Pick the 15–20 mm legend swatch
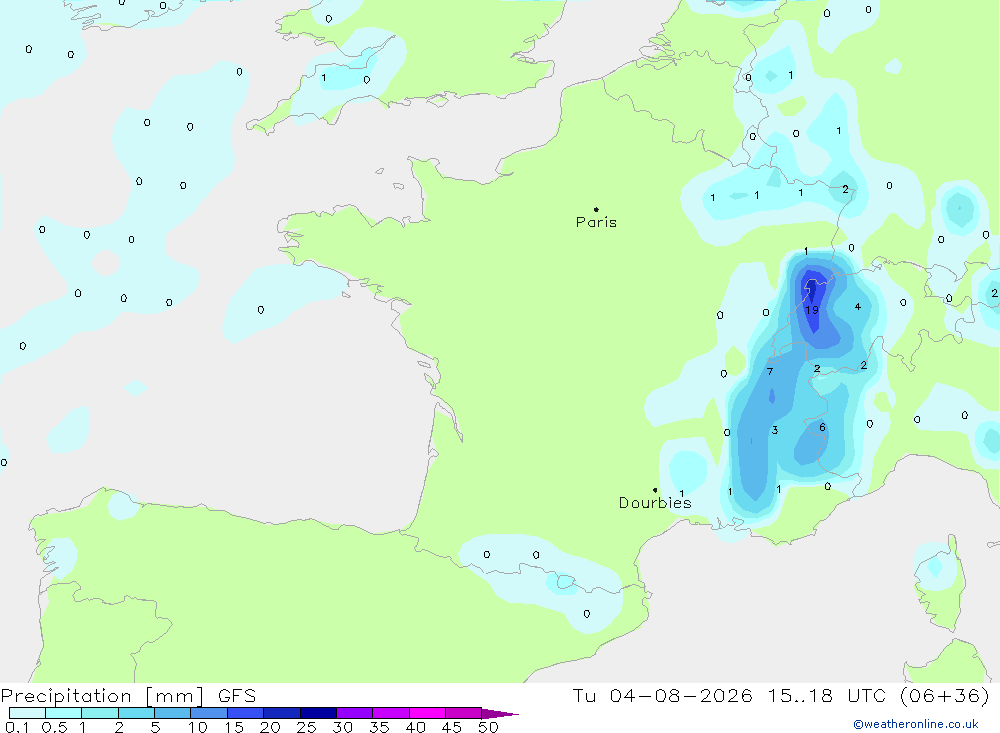 pyautogui.click(x=245, y=713)
